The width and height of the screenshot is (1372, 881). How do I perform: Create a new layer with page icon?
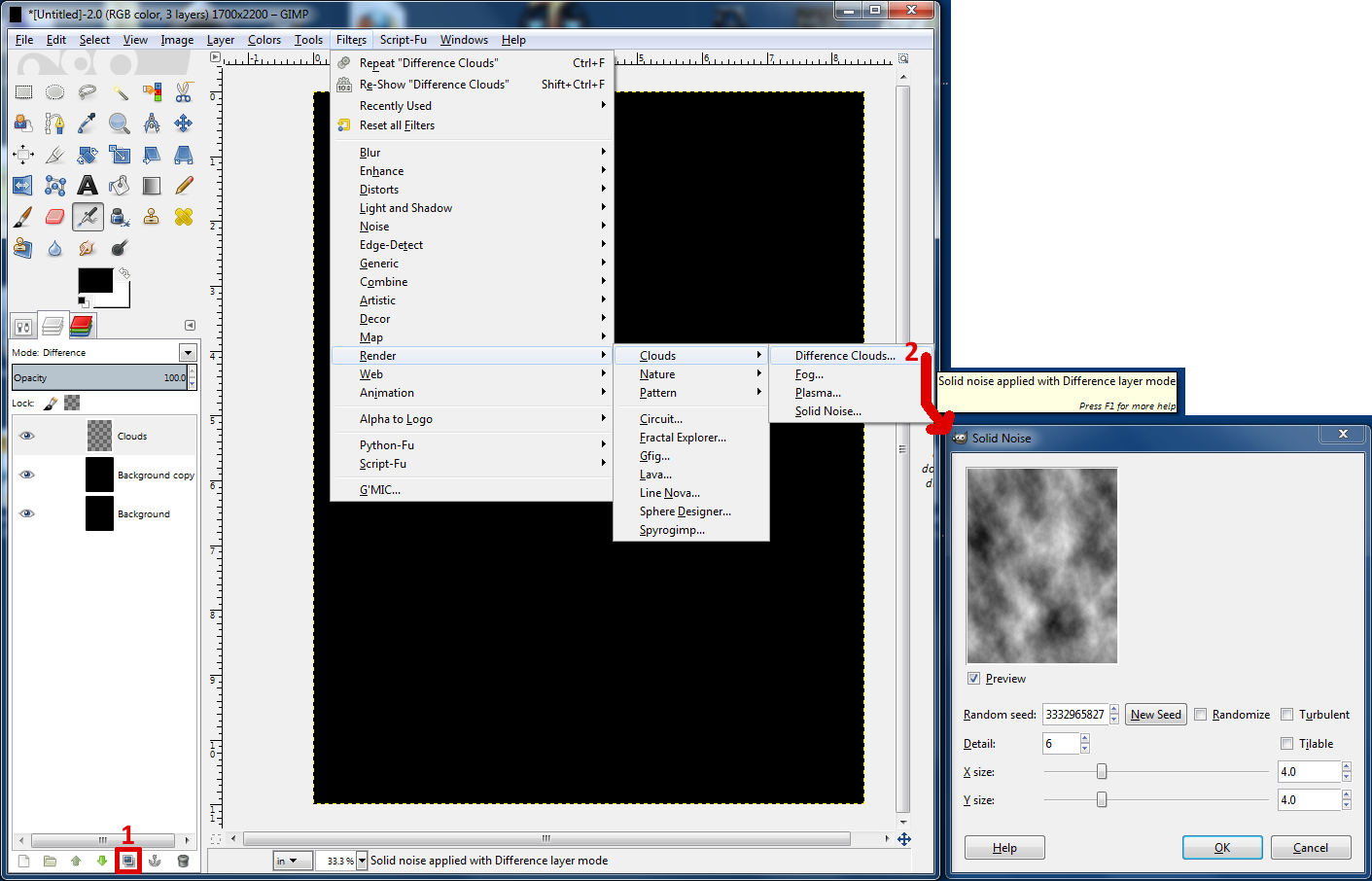pyautogui.click(x=24, y=861)
